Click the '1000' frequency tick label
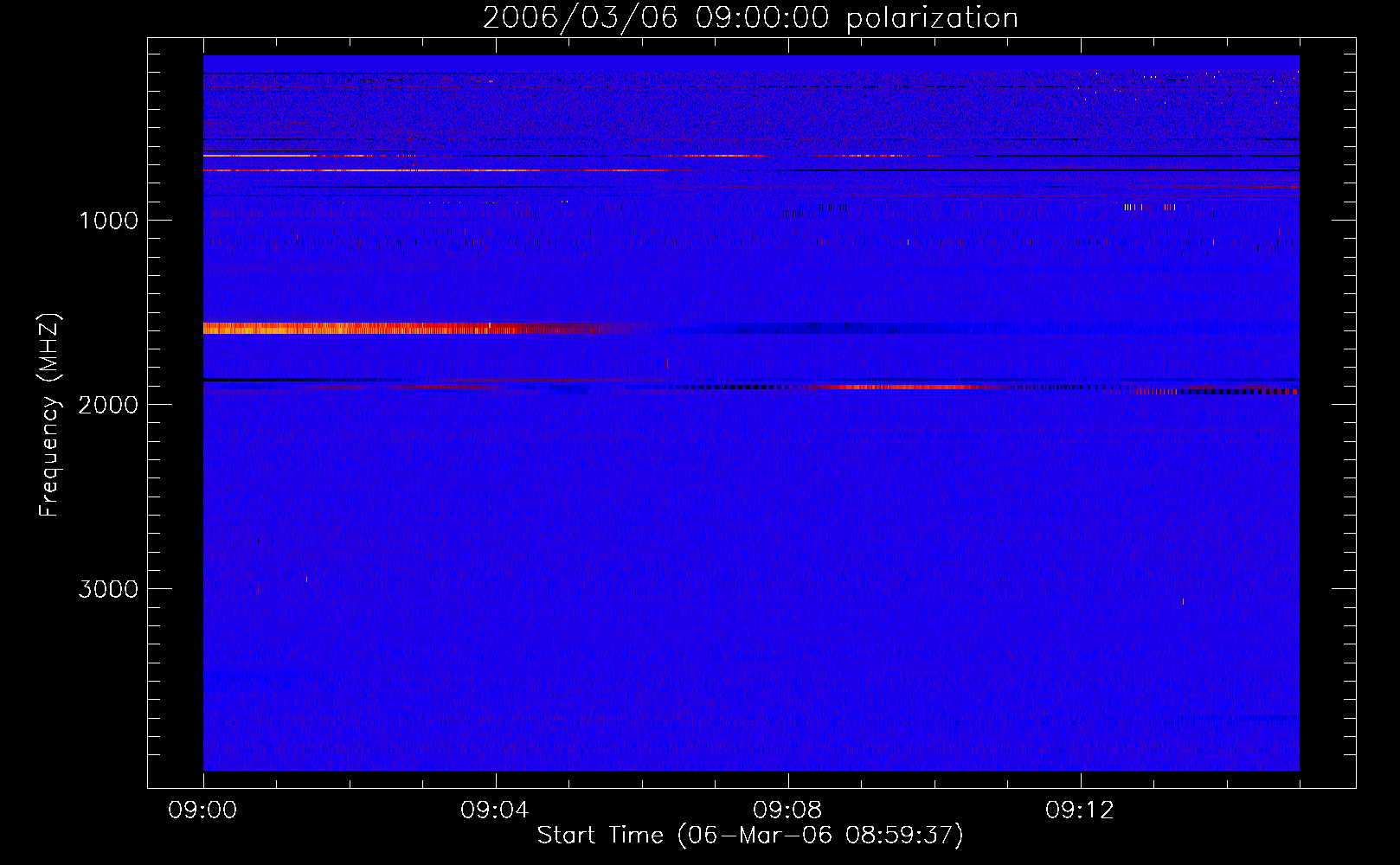The image size is (1400, 865). click(108, 221)
